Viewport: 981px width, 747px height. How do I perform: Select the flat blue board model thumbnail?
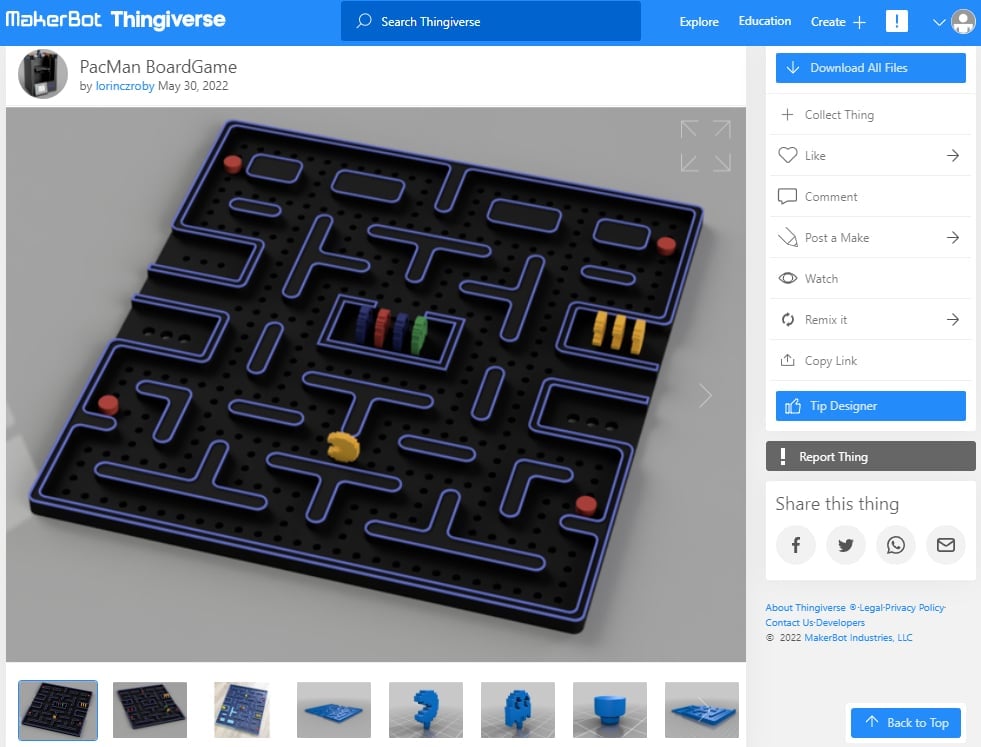point(333,710)
